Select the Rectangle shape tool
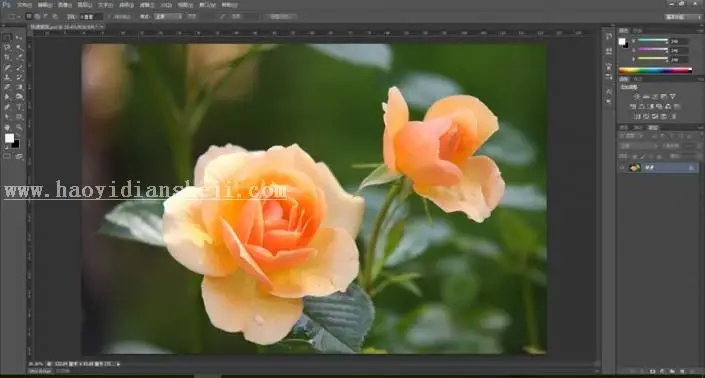Screen dimensions: 705x378 coord(19,117)
